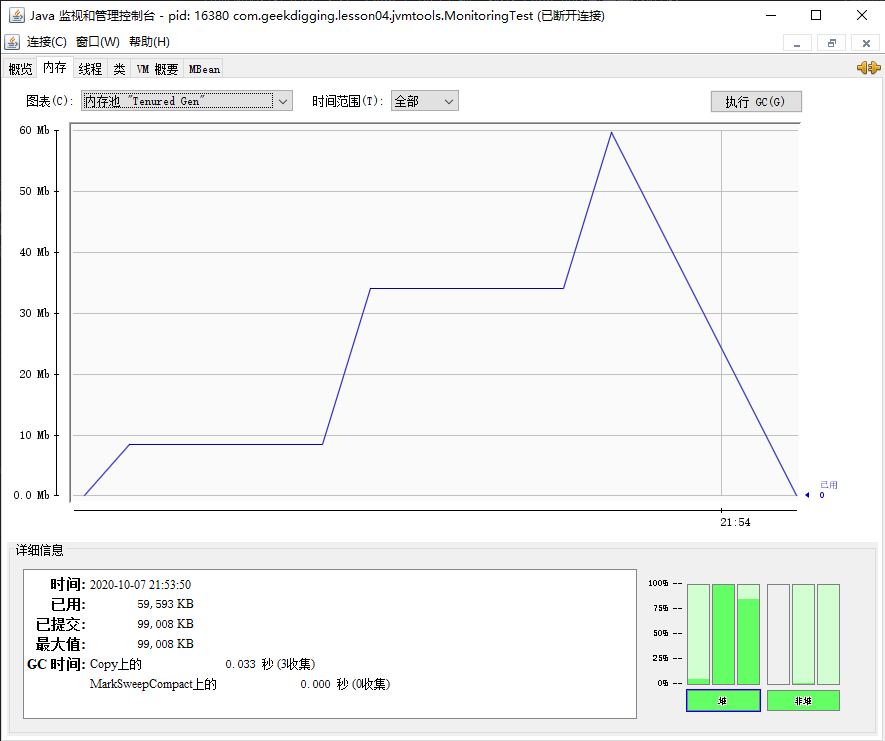This screenshot has width=885, height=741.
Task: Select the 非堆 non-heap button
Action: tap(803, 701)
